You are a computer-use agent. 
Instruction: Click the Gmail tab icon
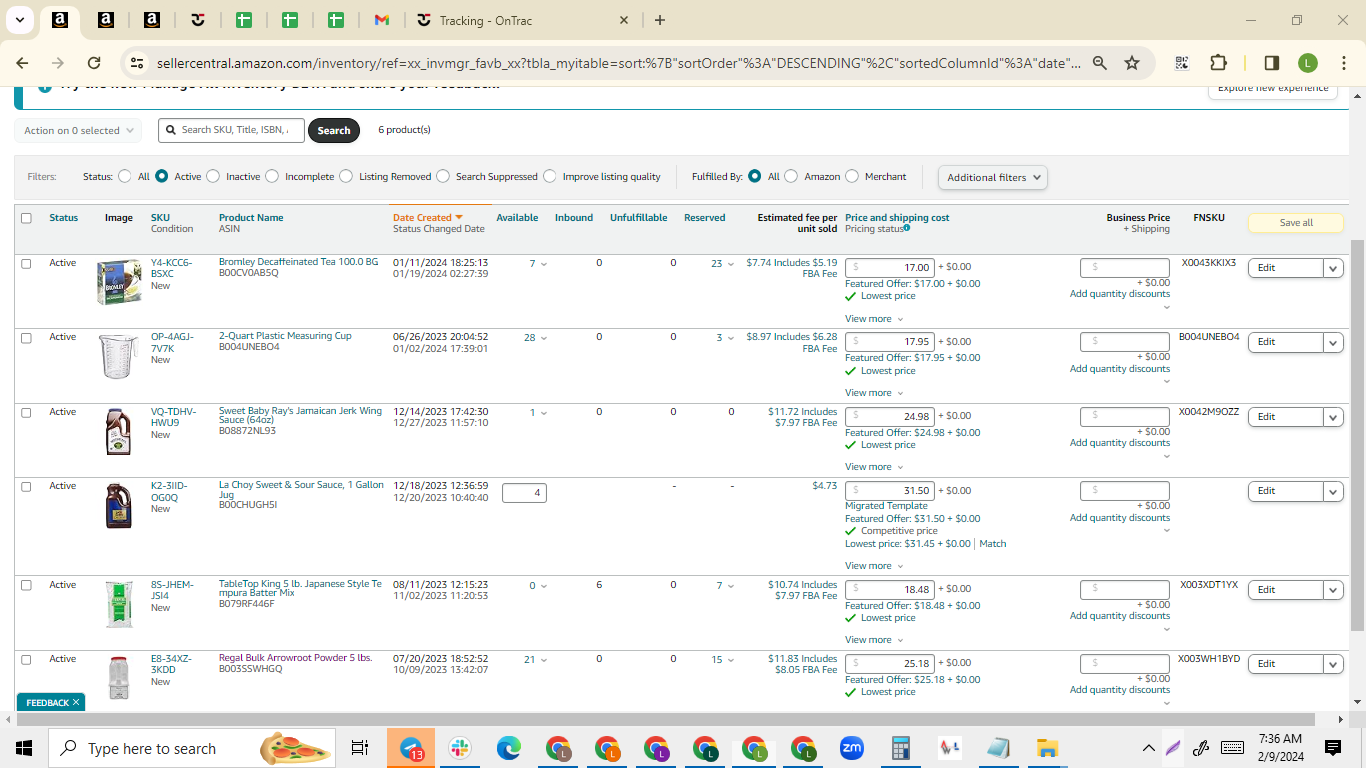[381, 20]
